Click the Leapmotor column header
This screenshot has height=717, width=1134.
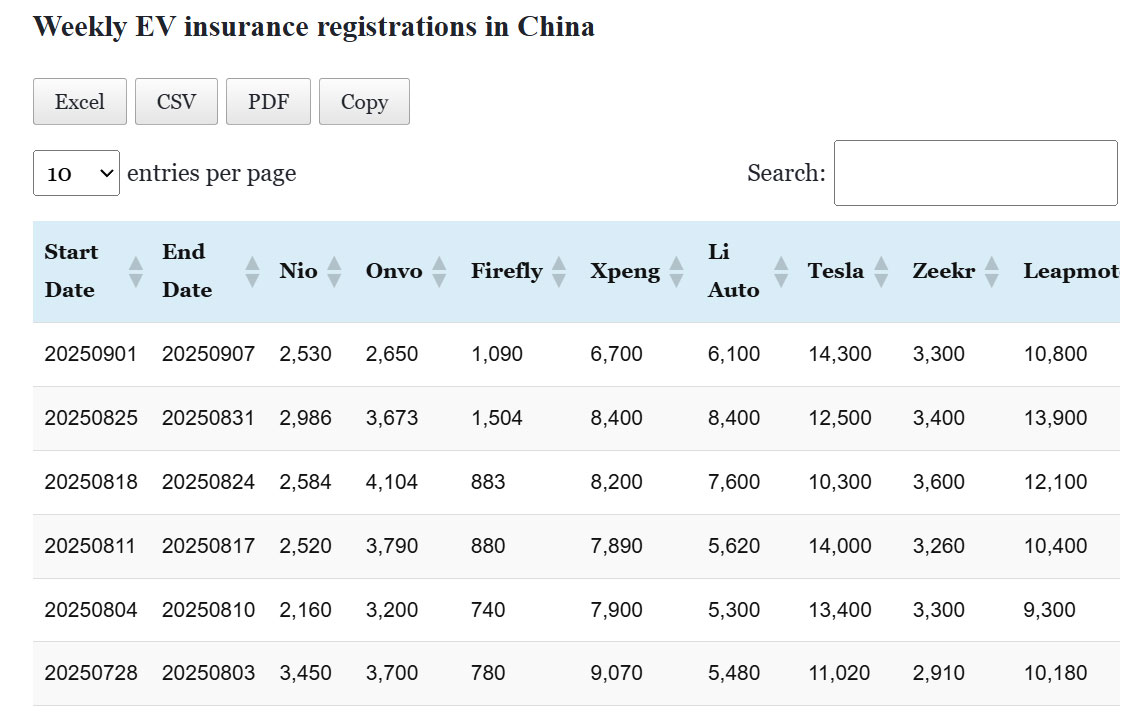pyautogui.click(x=1070, y=271)
